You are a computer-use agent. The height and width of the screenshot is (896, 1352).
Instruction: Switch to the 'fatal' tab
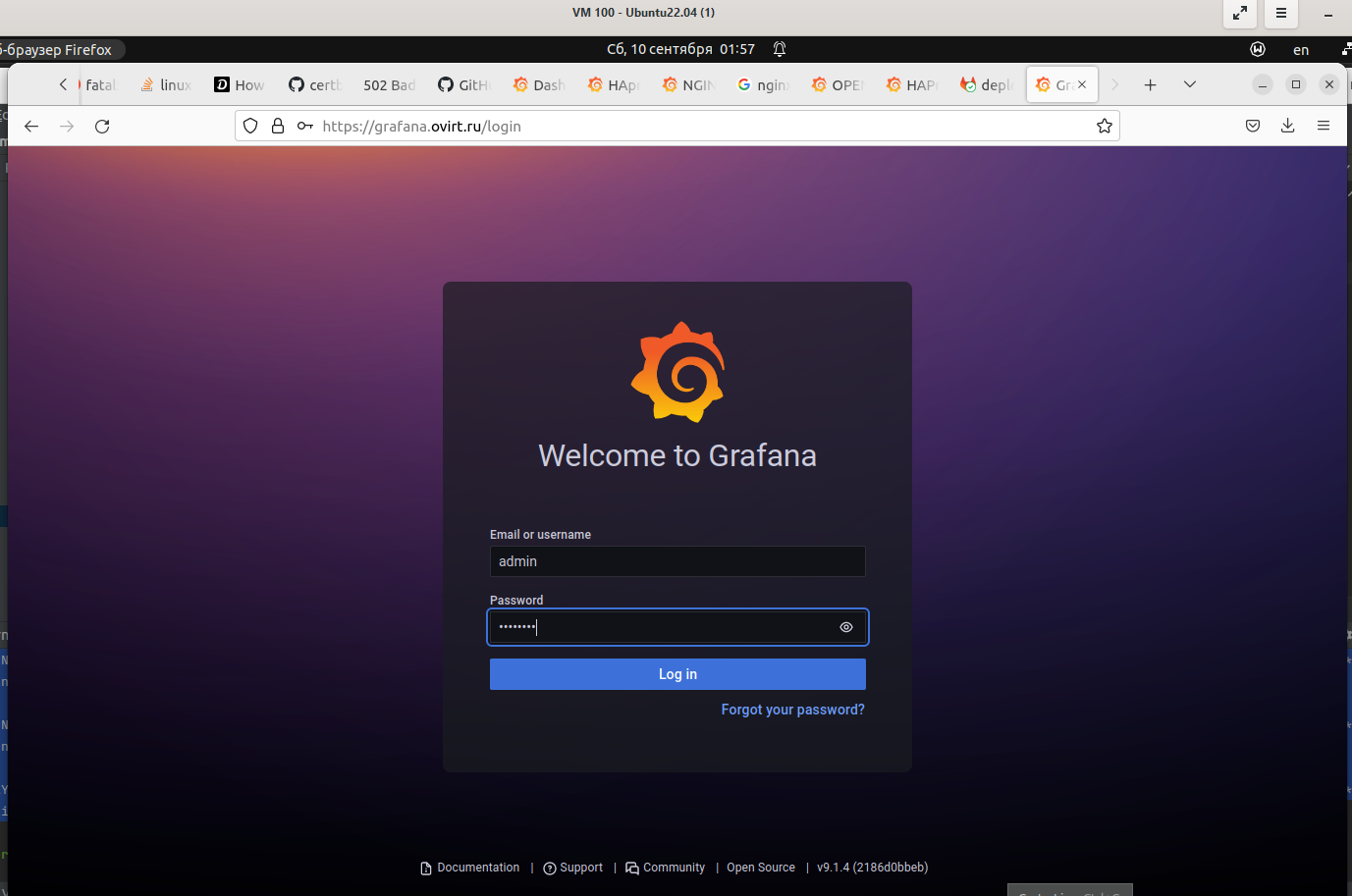[x=96, y=85]
